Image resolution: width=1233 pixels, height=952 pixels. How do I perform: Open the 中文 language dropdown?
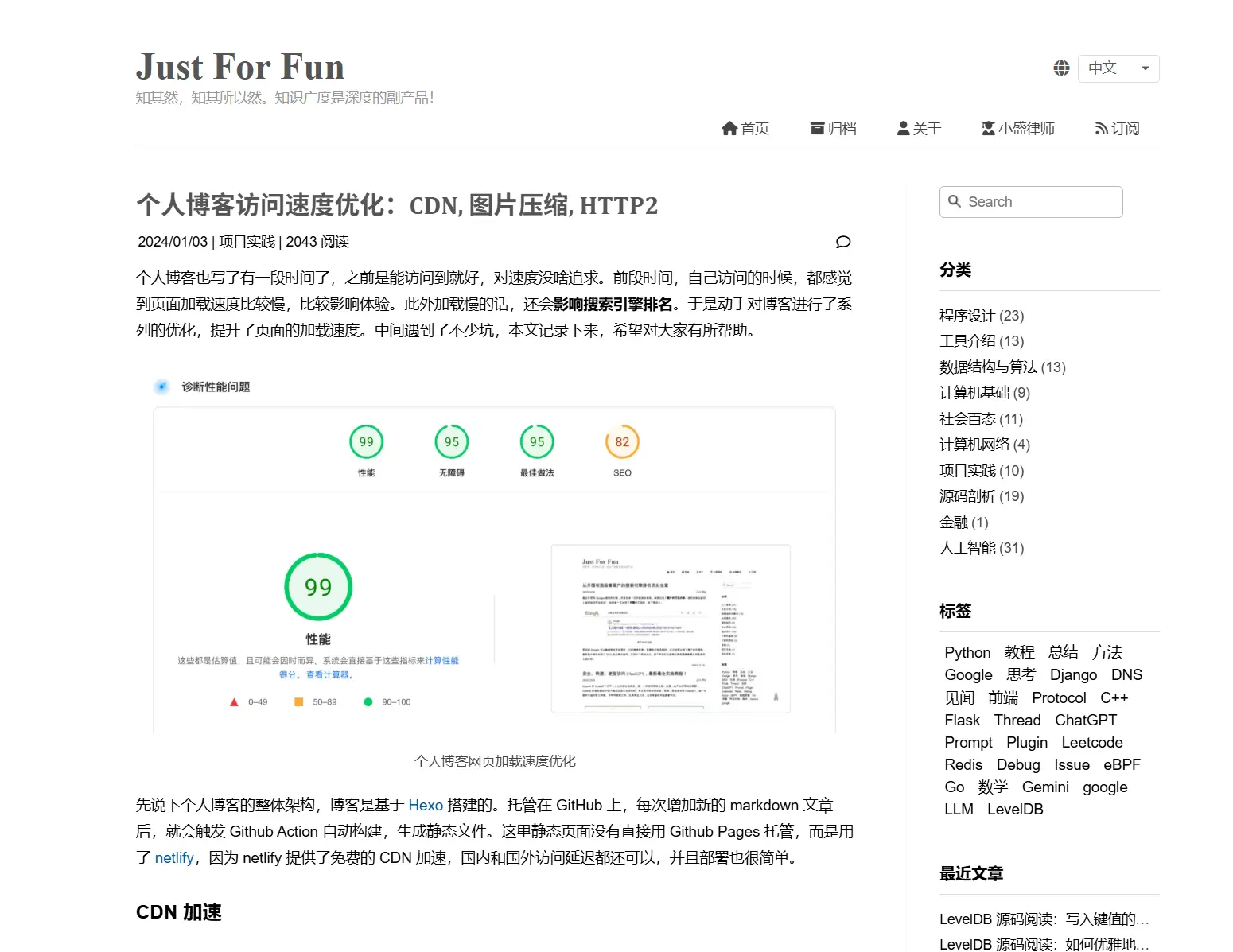pyautogui.click(x=1118, y=68)
